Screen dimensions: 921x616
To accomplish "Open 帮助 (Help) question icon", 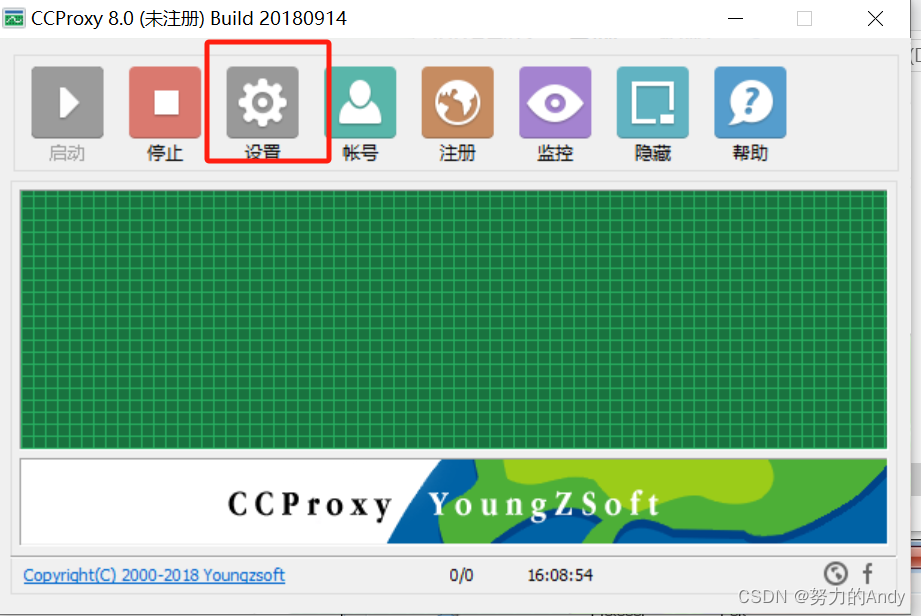I will pos(750,102).
